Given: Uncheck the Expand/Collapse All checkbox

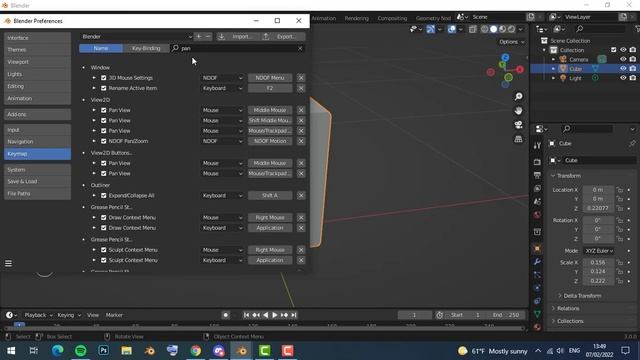Looking at the screenshot, I should click(x=104, y=196).
